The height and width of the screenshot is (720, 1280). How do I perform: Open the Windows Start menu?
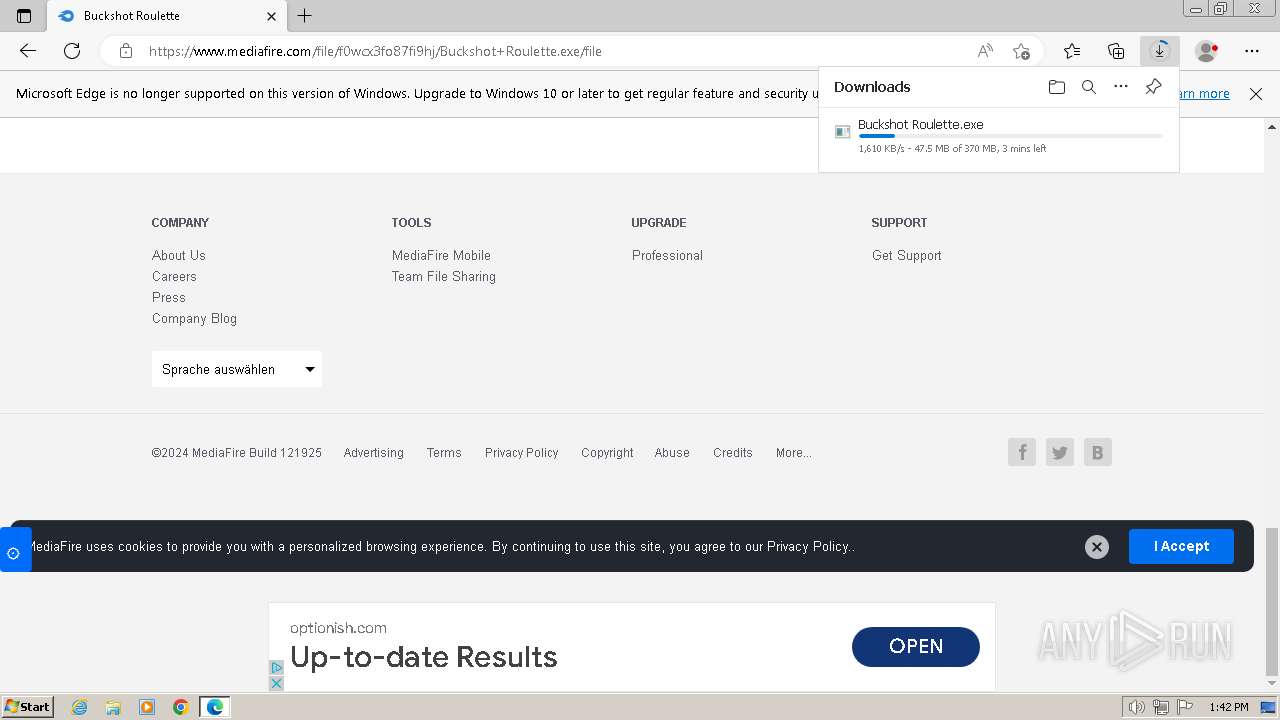coord(27,707)
